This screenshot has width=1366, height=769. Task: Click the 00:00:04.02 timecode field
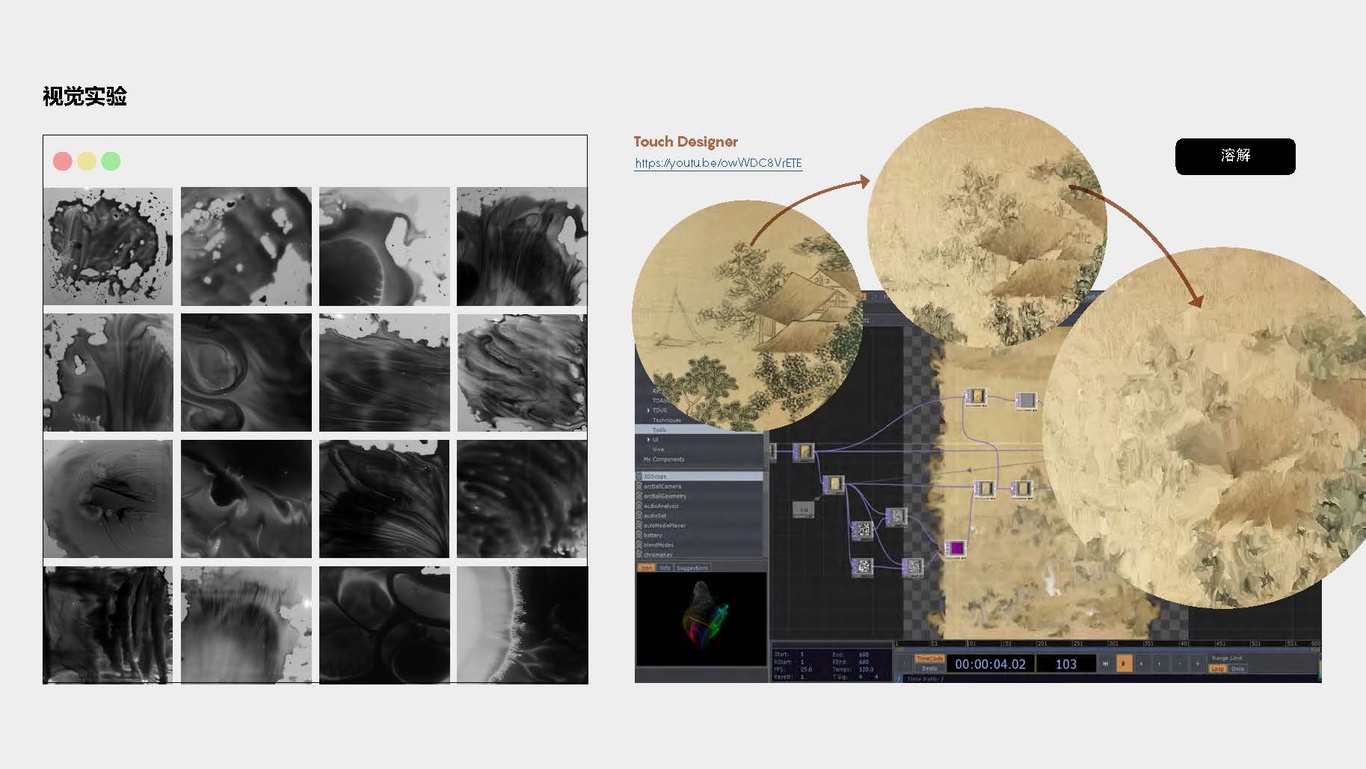pyautogui.click(x=990, y=664)
